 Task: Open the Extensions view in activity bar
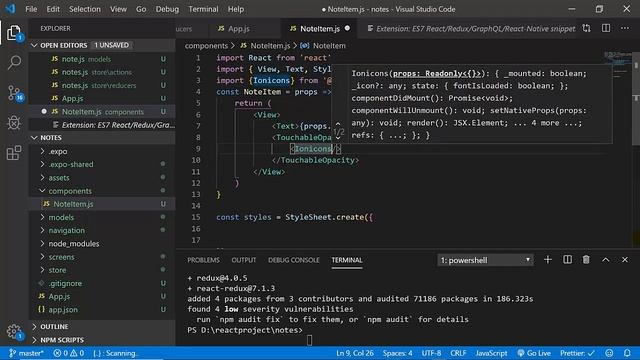pyautogui.click(x=14, y=153)
